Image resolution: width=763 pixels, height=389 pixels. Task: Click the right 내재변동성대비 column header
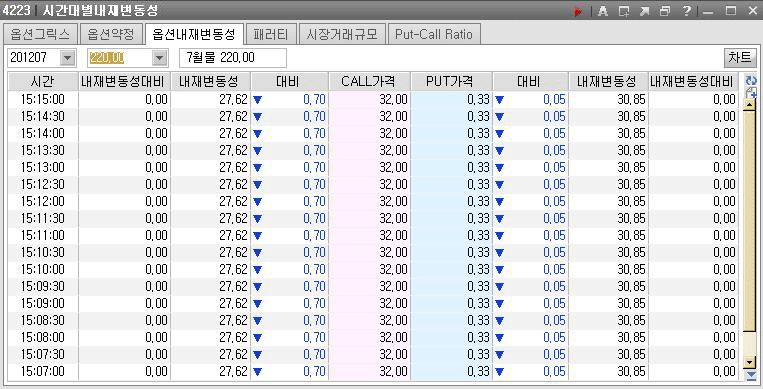(x=693, y=81)
